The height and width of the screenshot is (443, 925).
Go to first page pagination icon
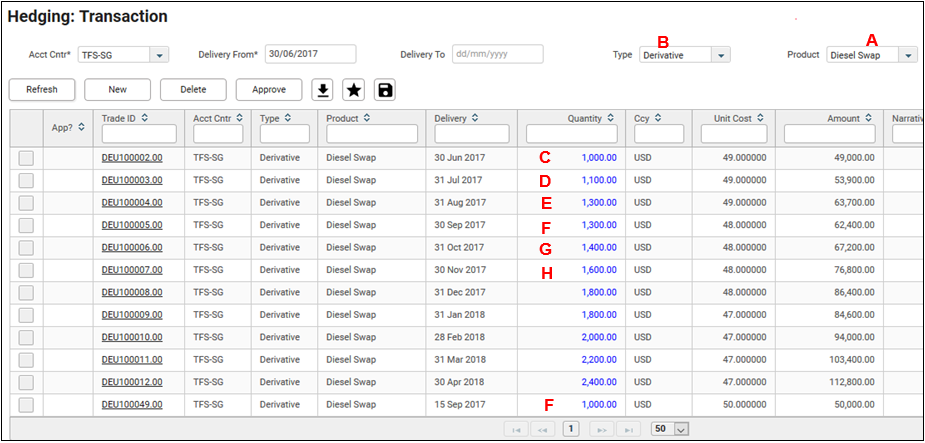tap(517, 429)
